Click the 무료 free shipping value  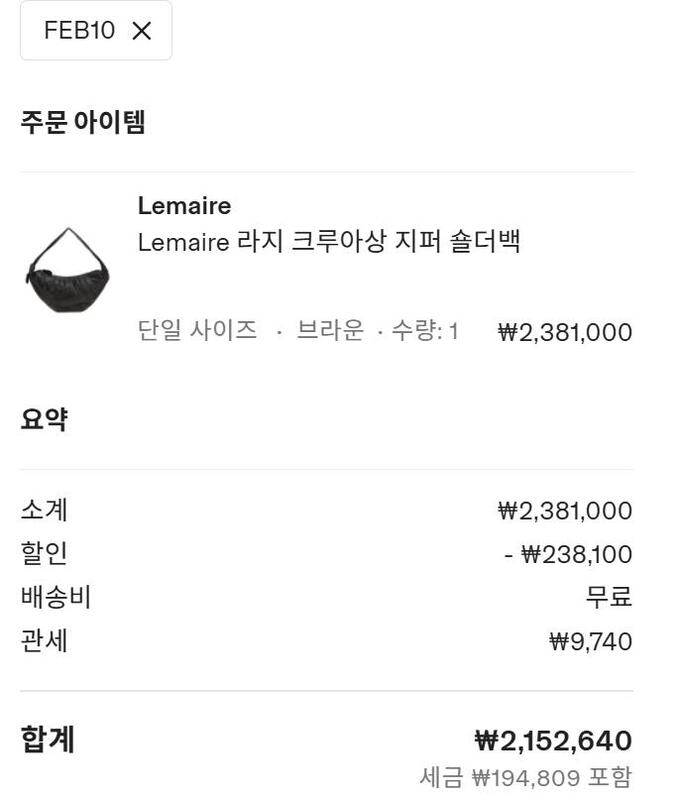608,598
